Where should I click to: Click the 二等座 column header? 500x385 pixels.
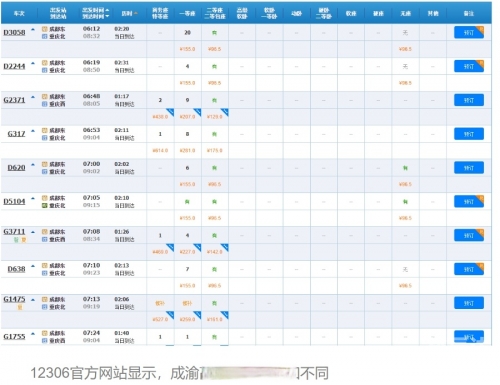[215, 10]
